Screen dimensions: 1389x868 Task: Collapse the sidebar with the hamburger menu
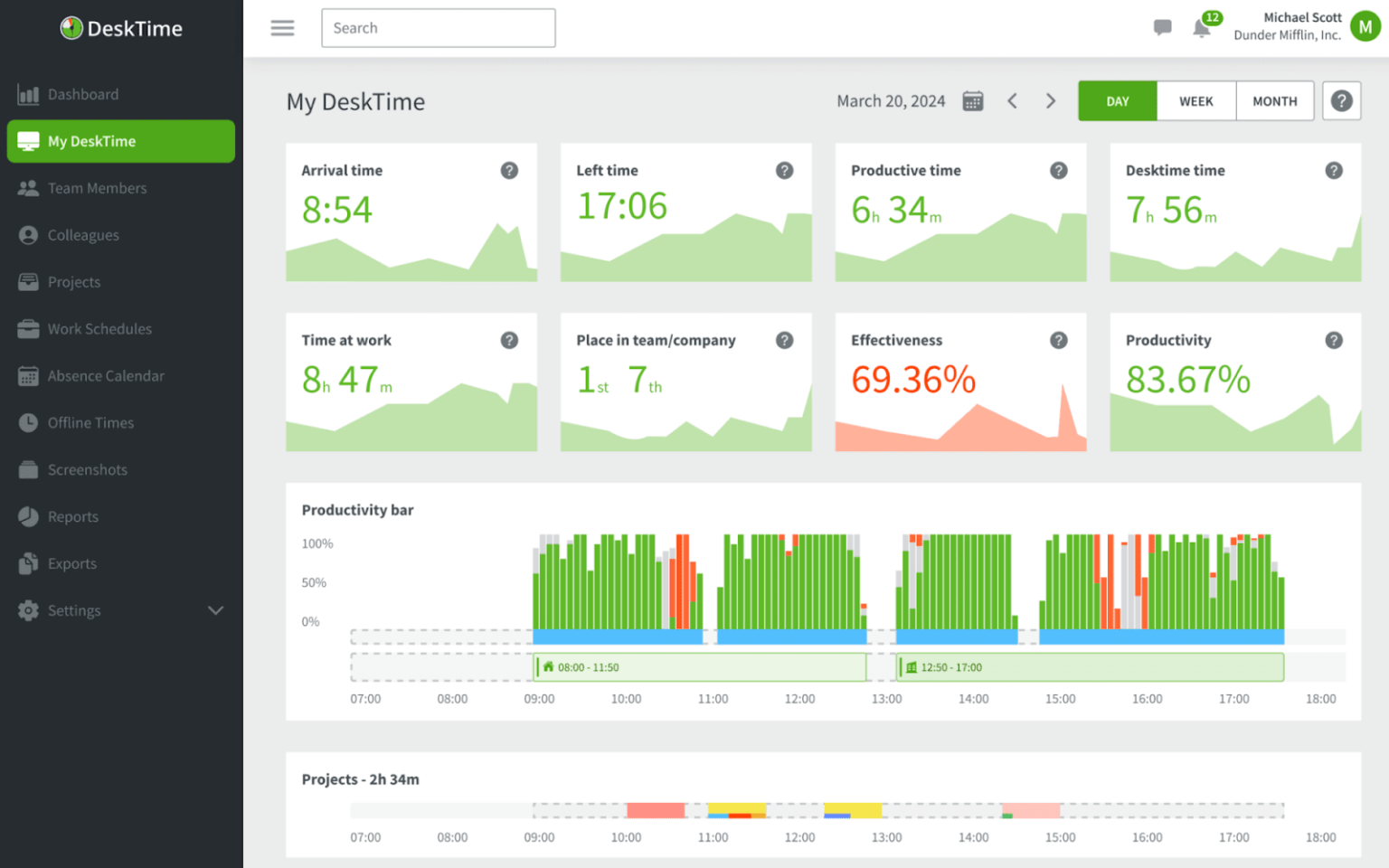pos(282,28)
